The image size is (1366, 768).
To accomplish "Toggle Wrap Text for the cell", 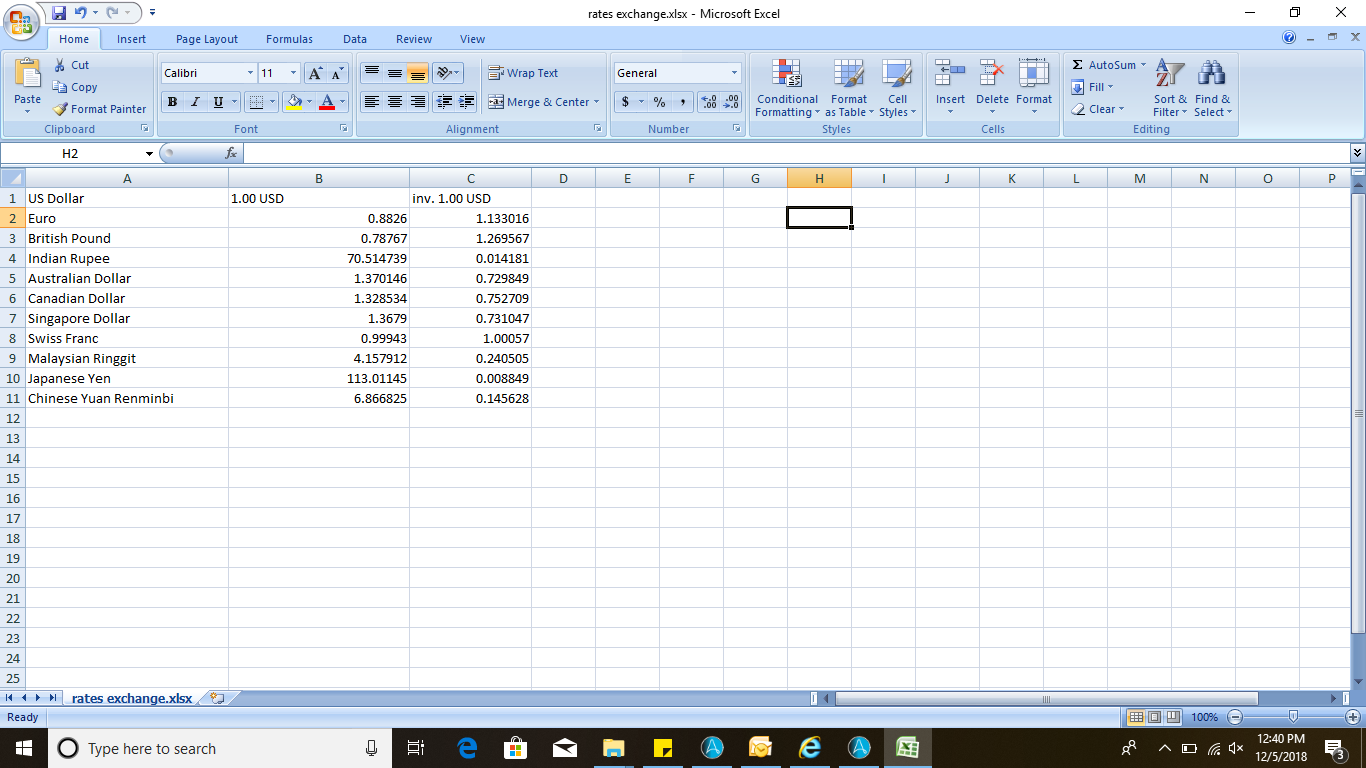I will (x=523, y=73).
